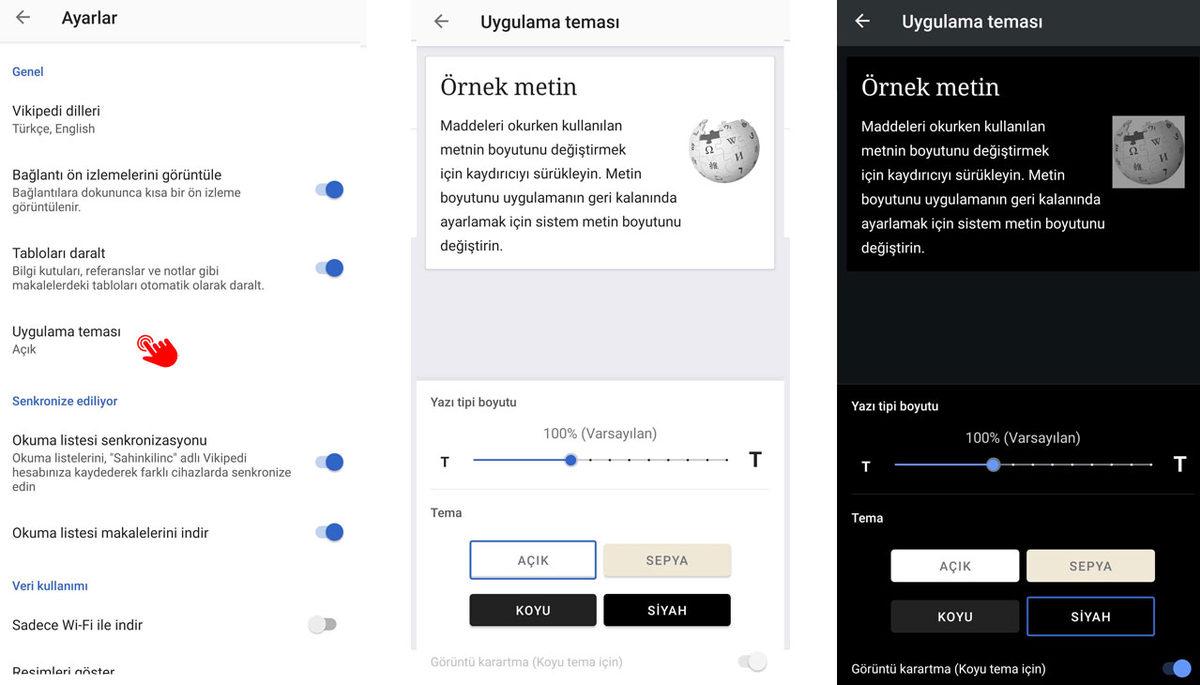This screenshot has height=685, width=1200.
Task: Click the red tap indicator on Uygulama teması
Action: point(158,349)
